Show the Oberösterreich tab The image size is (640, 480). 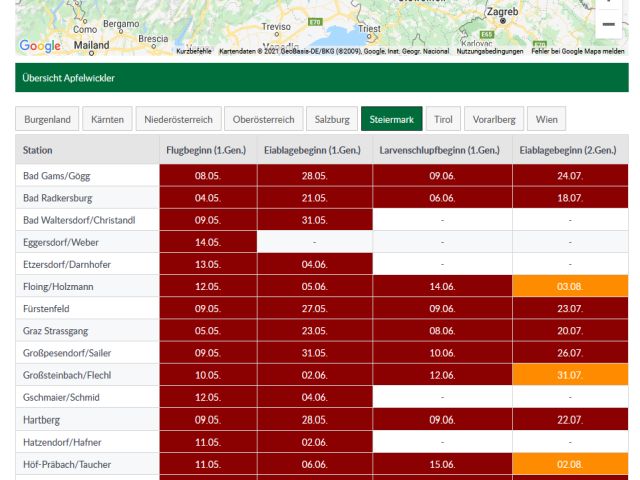[263, 119]
